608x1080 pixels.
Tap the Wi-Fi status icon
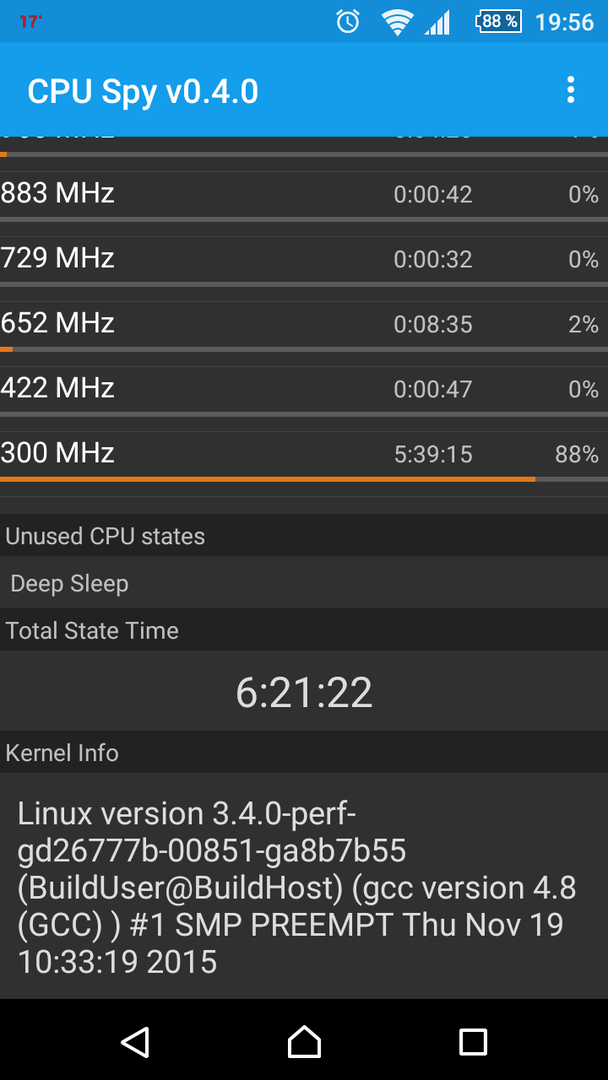pyautogui.click(x=397, y=22)
